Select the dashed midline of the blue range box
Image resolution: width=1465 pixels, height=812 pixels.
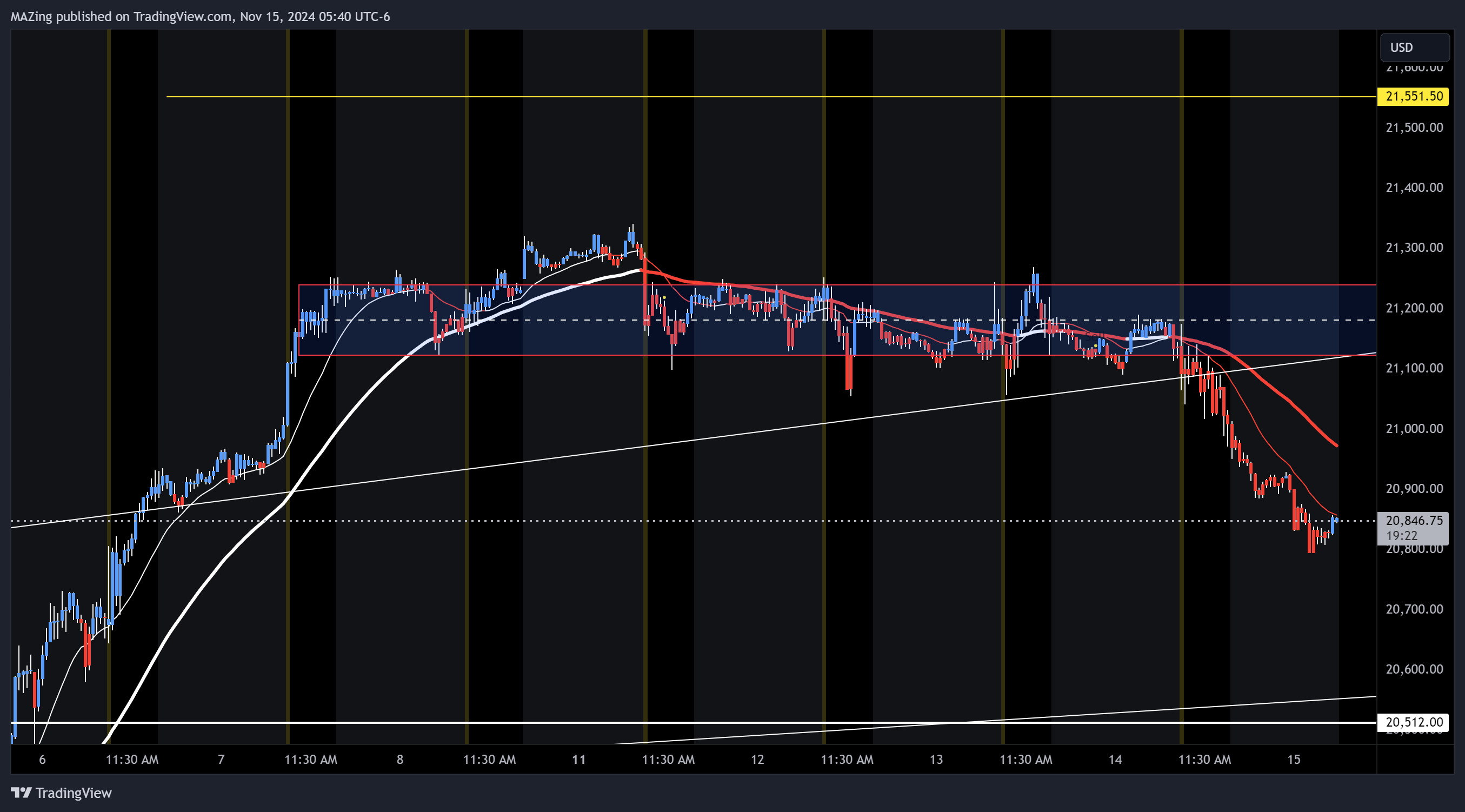click(837, 320)
